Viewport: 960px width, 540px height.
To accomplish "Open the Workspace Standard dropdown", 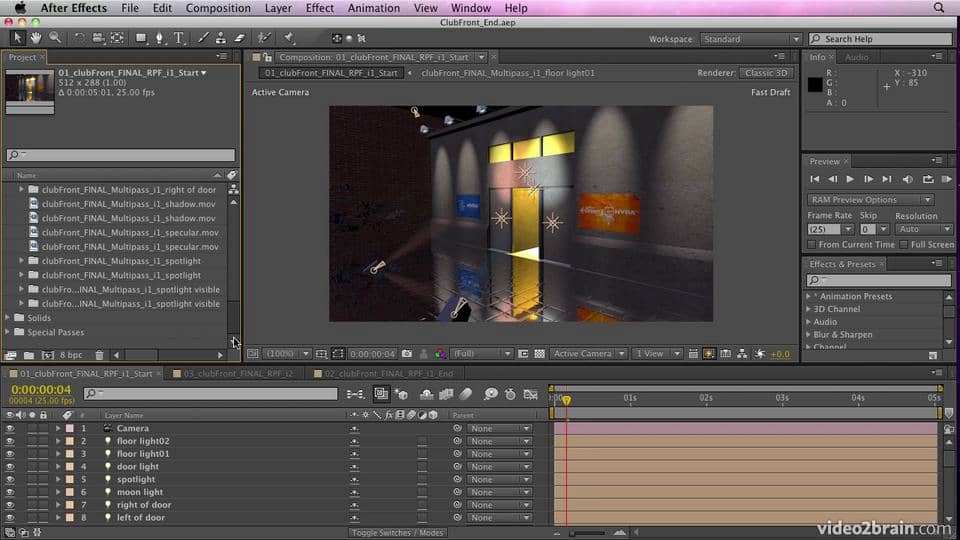I will click(x=751, y=39).
